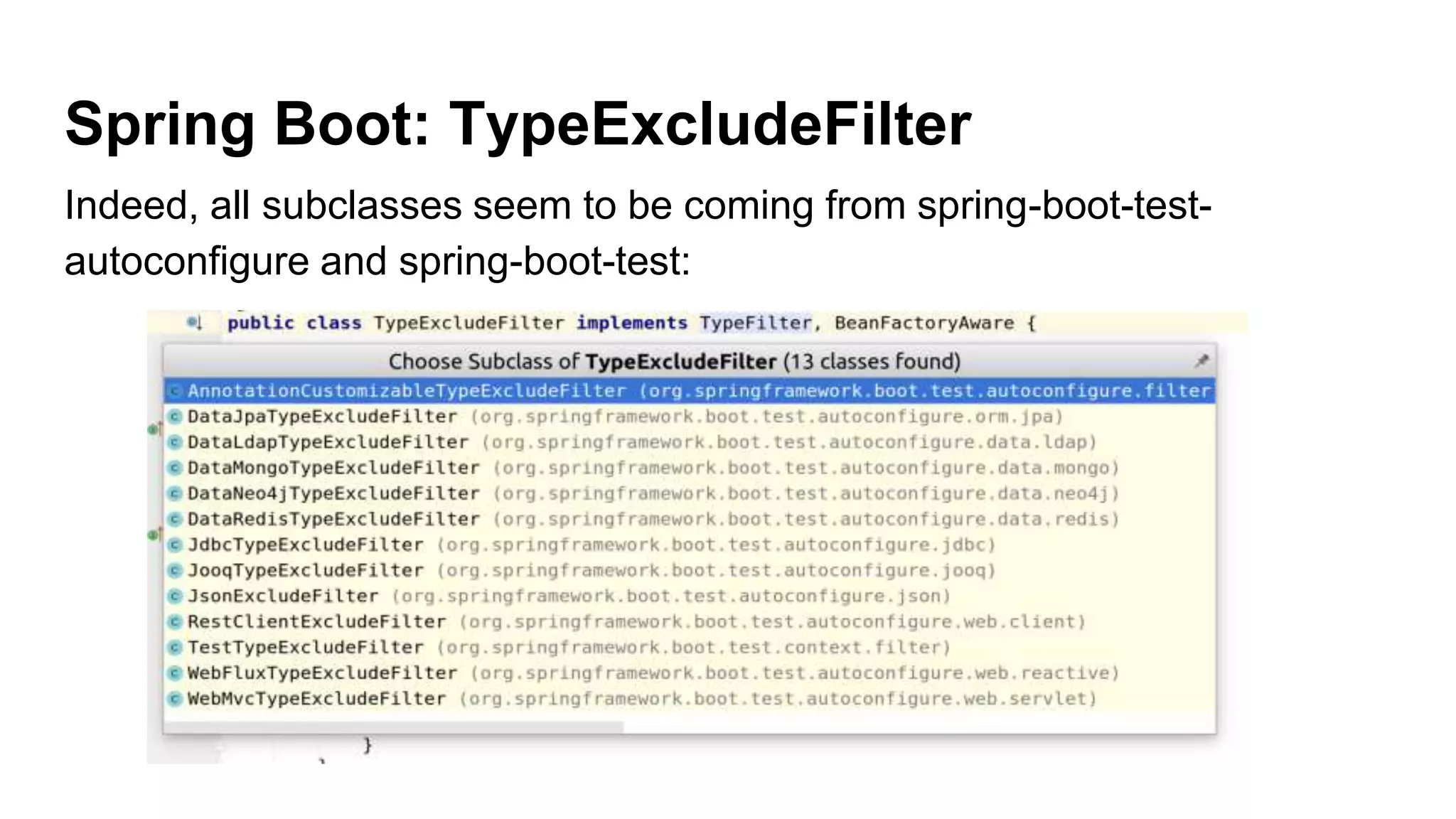The height and width of the screenshot is (819, 1456).
Task: Click the pin icon in popup header
Action: (1201, 361)
